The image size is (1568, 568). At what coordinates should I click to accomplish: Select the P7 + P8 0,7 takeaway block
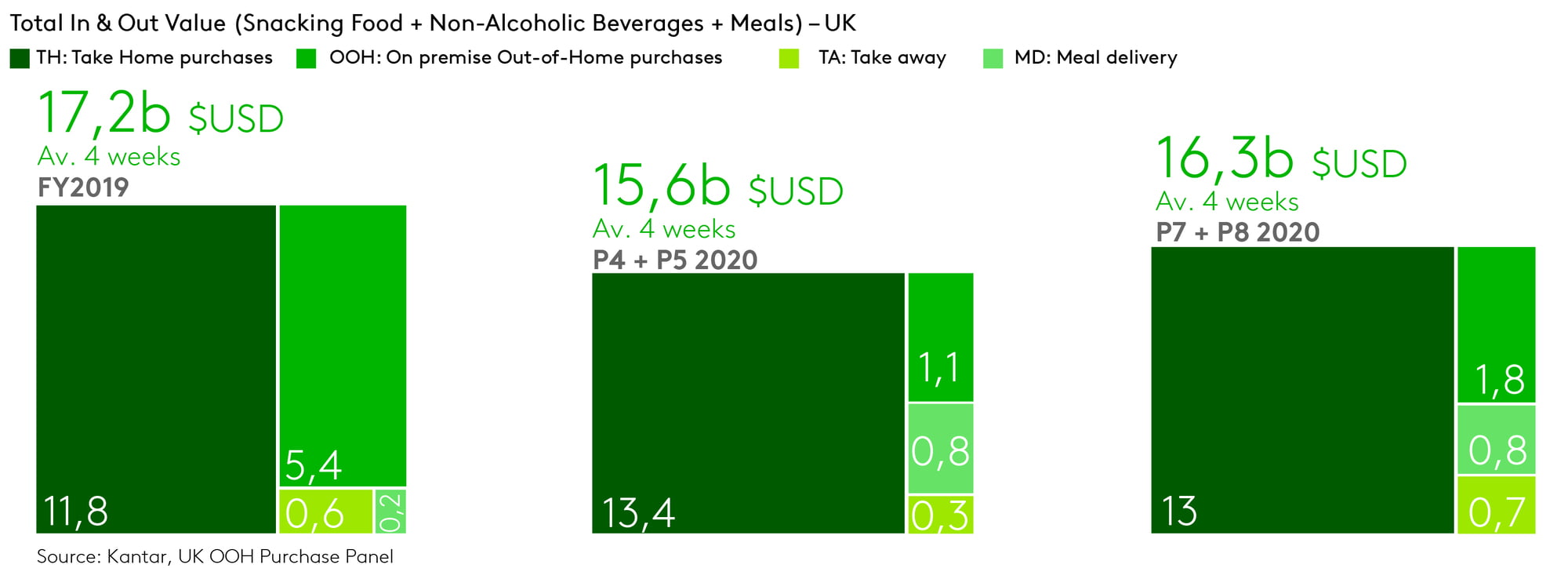[x=1497, y=505]
